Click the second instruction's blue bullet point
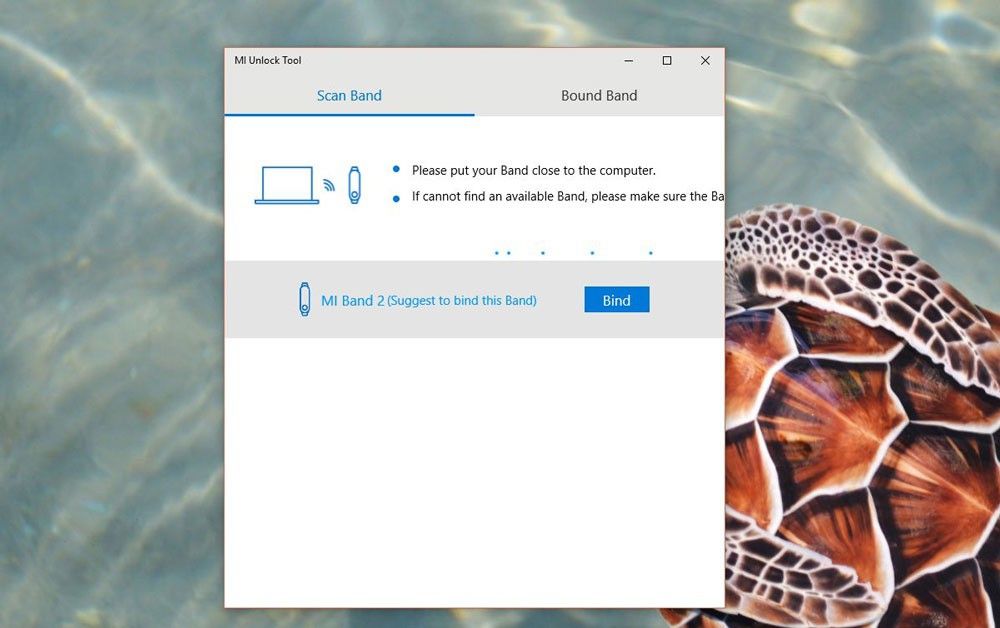Image resolution: width=1000 pixels, height=628 pixels. [396, 199]
